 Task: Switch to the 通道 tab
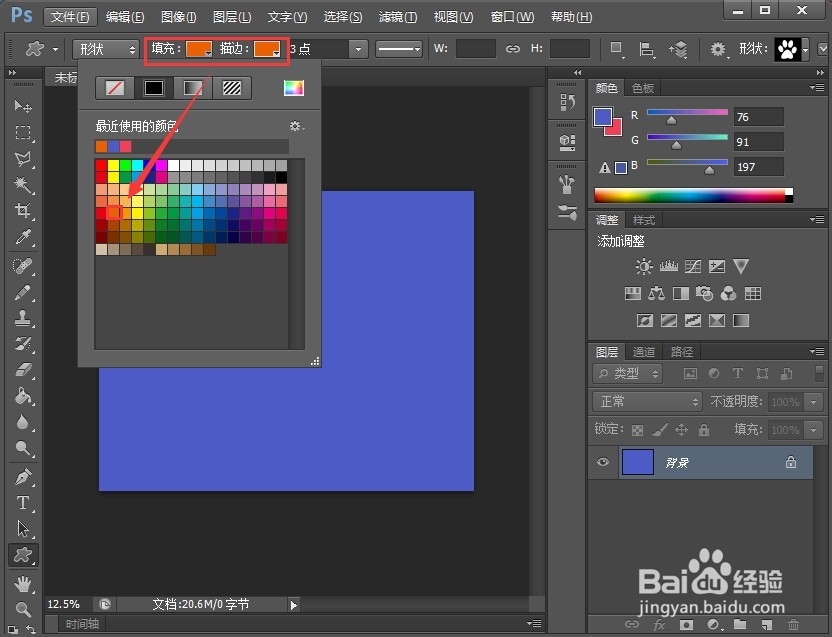tap(643, 351)
